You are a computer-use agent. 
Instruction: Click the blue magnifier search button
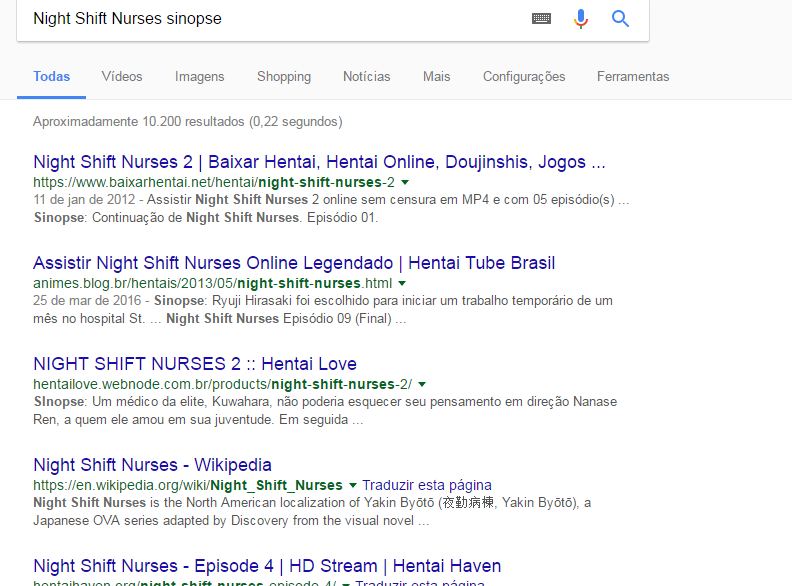point(620,19)
